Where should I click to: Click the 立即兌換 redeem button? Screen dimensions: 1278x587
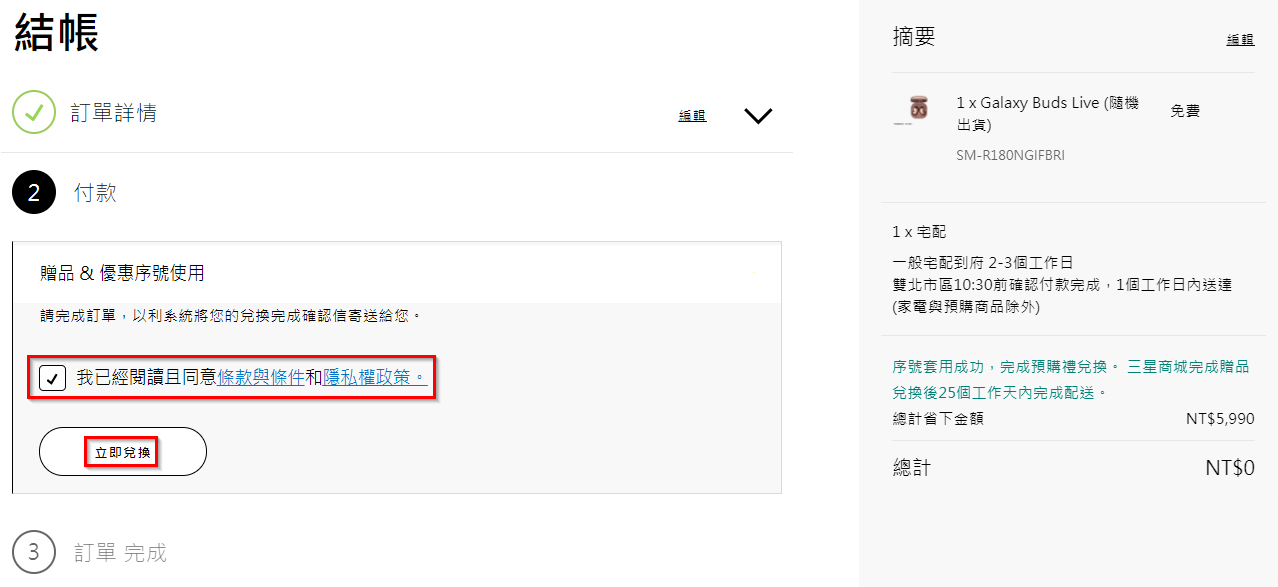[123, 452]
